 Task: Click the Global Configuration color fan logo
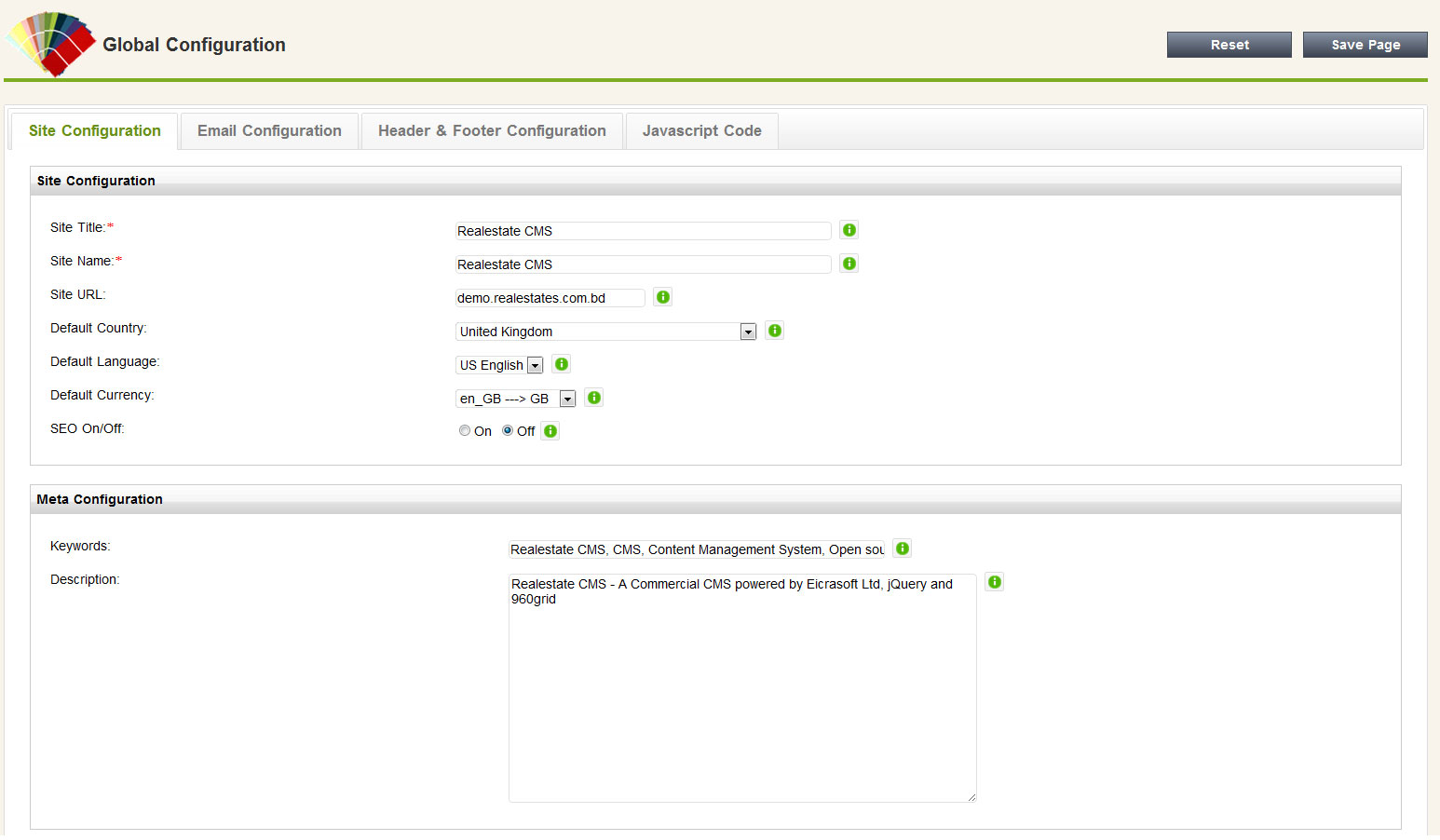point(51,44)
